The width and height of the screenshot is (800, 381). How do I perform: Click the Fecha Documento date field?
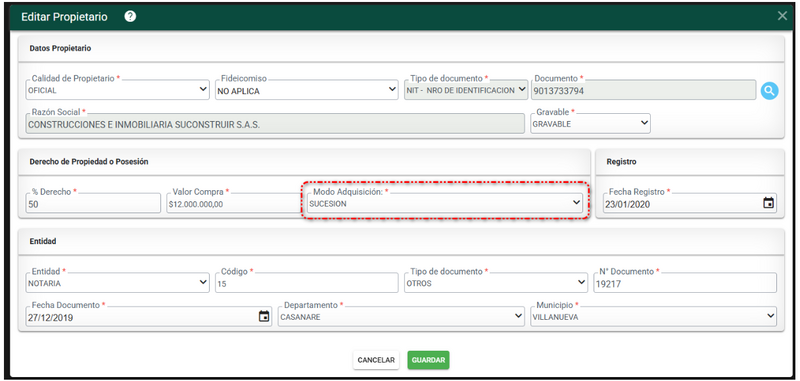[x=149, y=316]
